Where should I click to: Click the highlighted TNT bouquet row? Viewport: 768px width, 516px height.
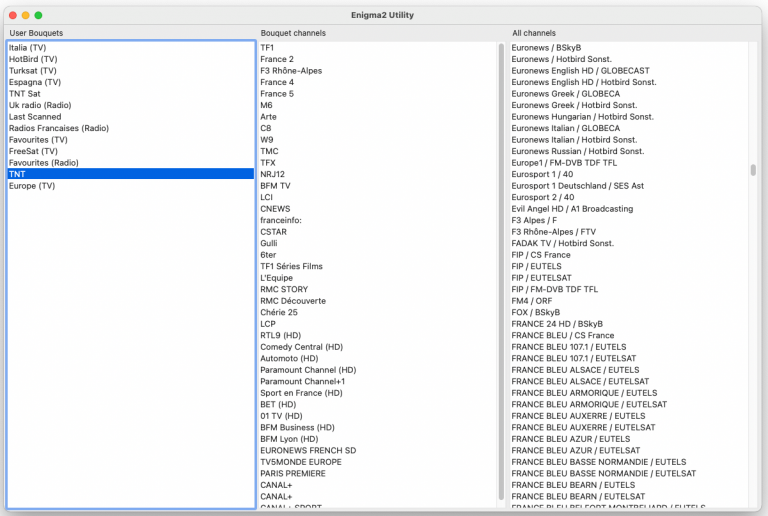131,174
